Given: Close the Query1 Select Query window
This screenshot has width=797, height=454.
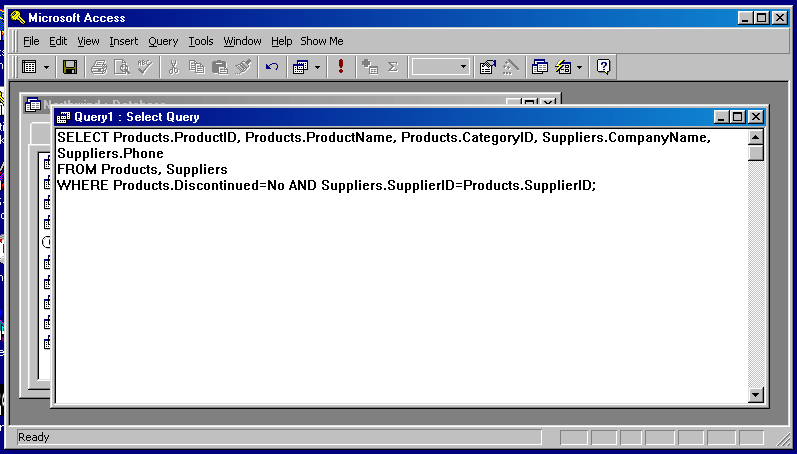Looking at the screenshot, I should [756, 117].
